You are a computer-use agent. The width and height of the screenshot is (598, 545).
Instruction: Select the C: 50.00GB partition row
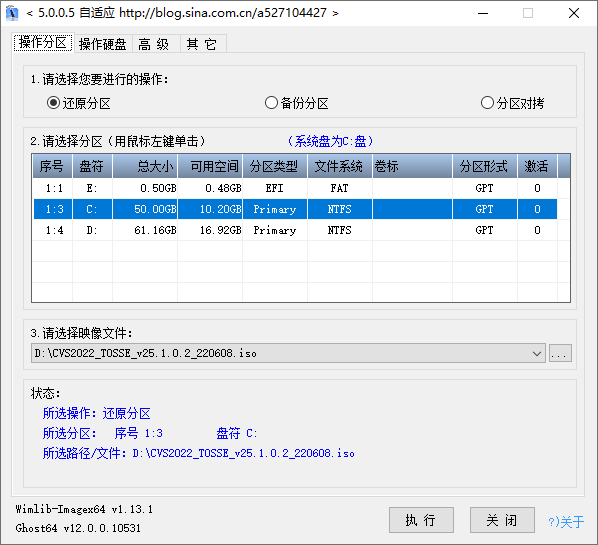295,209
